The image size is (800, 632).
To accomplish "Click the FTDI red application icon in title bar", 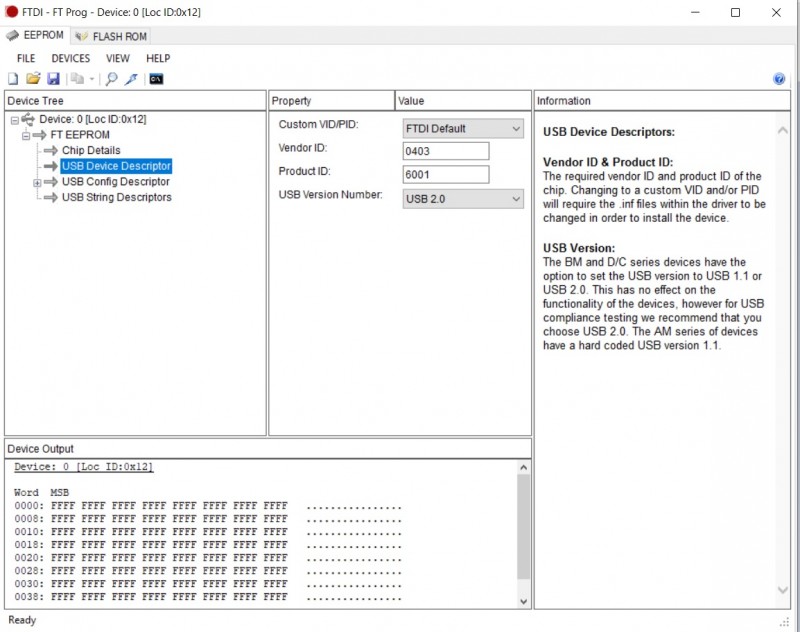I will pyautogui.click(x=11, y=12).
